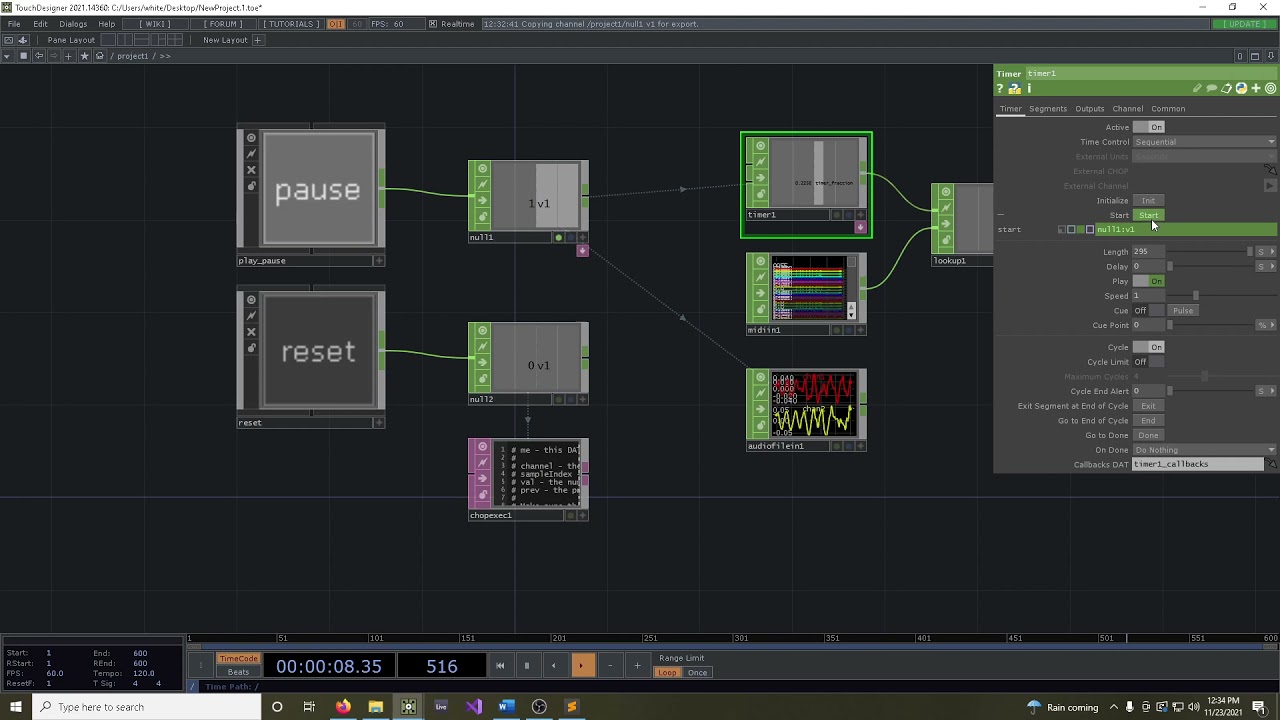This screenshot has height=720, width=1280.
Task: Add a new pane layout with plus icon
Action: [257, 40]
